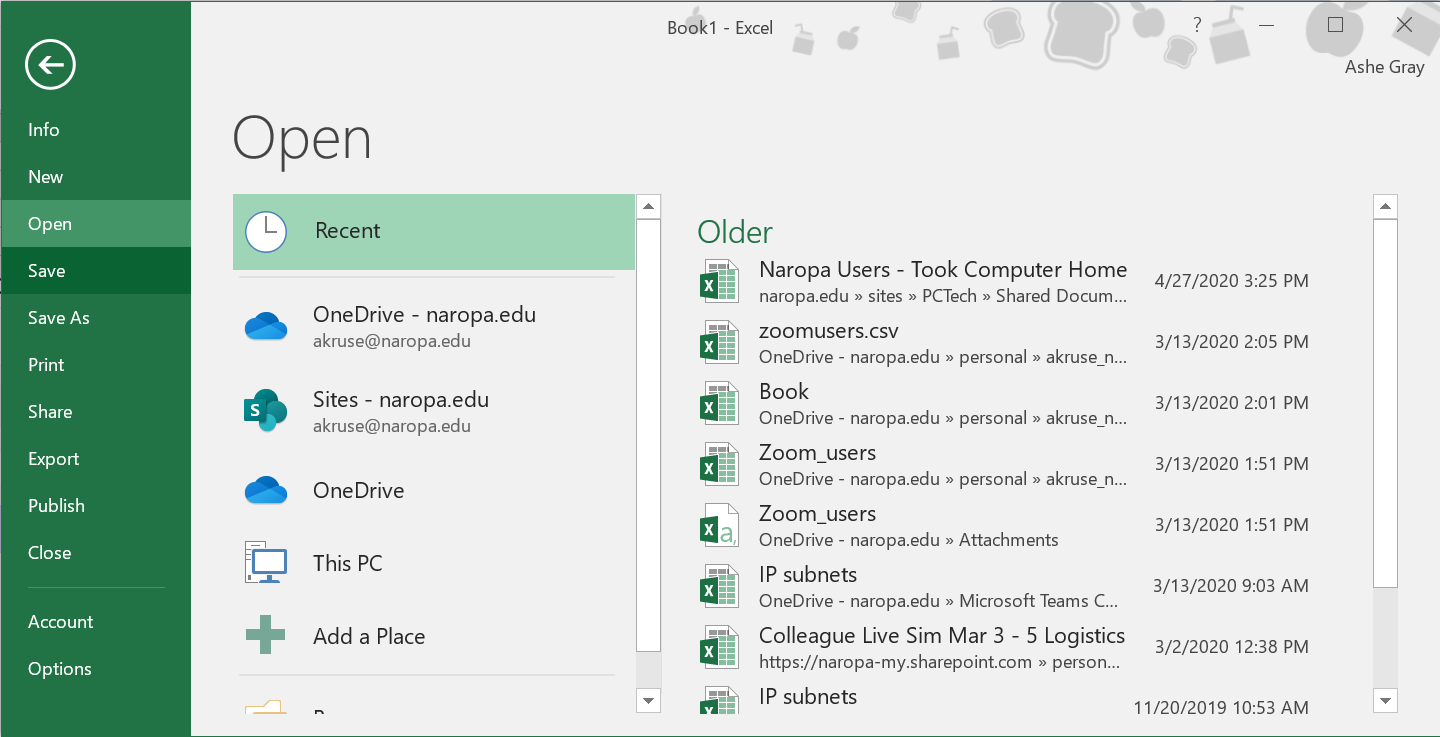Click the Older section heading

pyautogui.click(x=735, y=232)
